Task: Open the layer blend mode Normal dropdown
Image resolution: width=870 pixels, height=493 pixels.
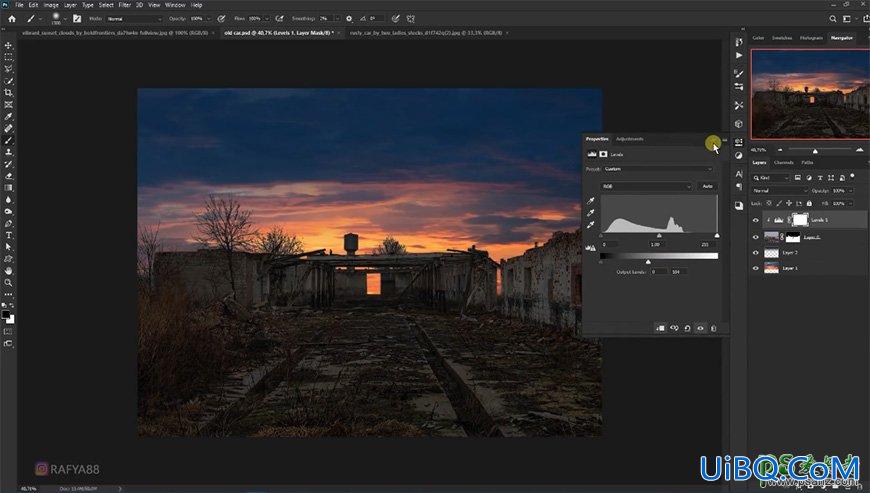Action: (x=780, y=190)
